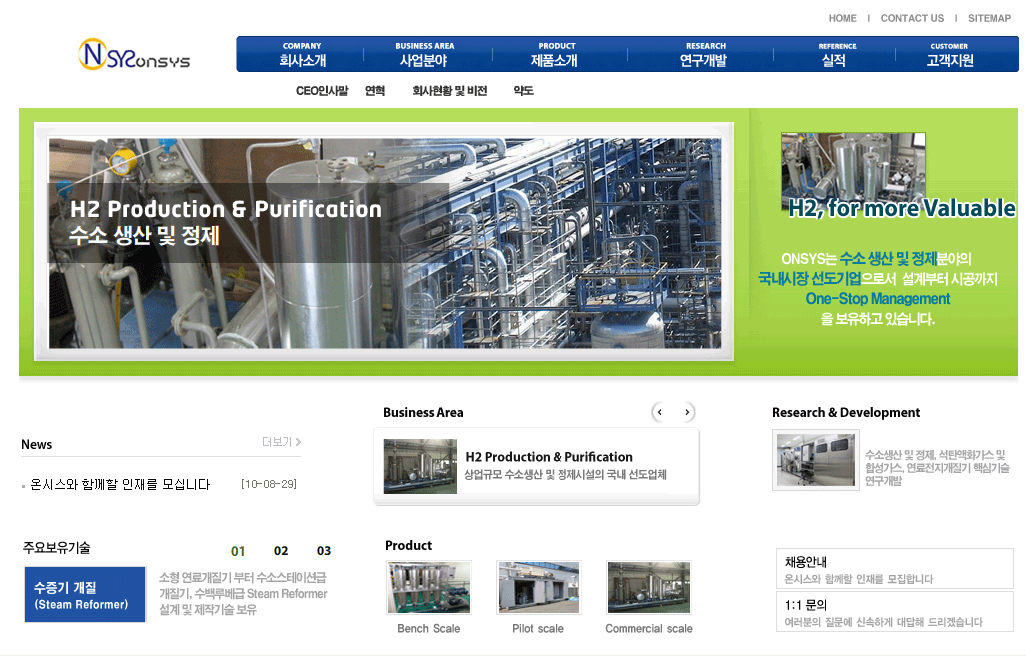This screenshot has height=656, width=1026.
Task: Select technology tab 02
Action: tap(281, 551)
